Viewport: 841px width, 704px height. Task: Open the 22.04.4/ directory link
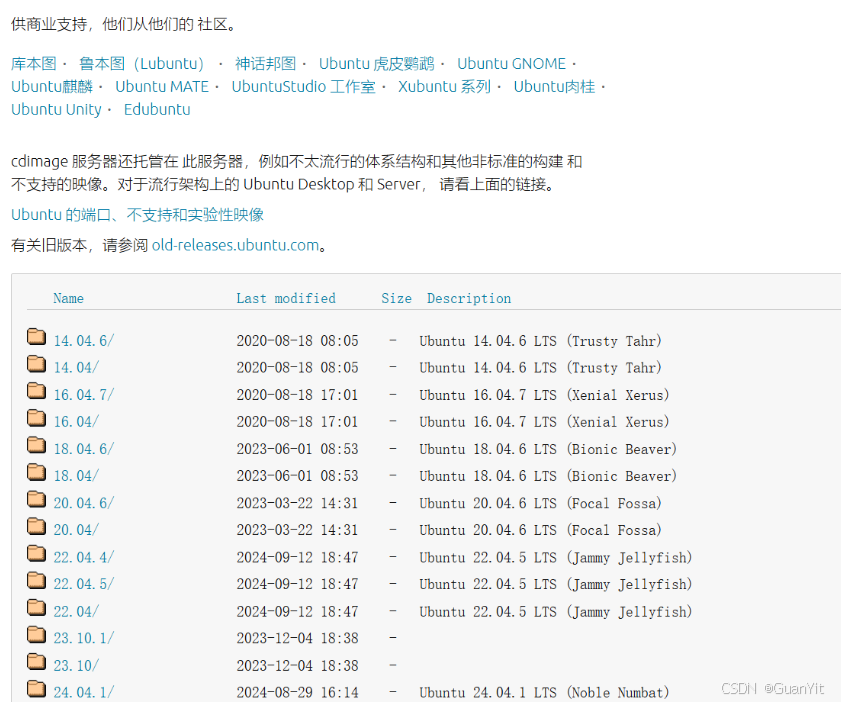tap(84, 558)
